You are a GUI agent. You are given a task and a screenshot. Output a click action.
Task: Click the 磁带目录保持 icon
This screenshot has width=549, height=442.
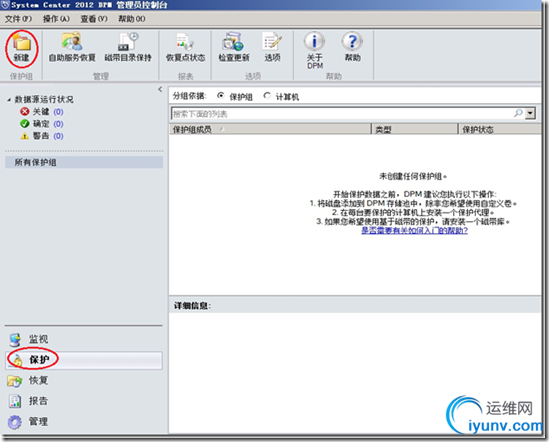128,42
